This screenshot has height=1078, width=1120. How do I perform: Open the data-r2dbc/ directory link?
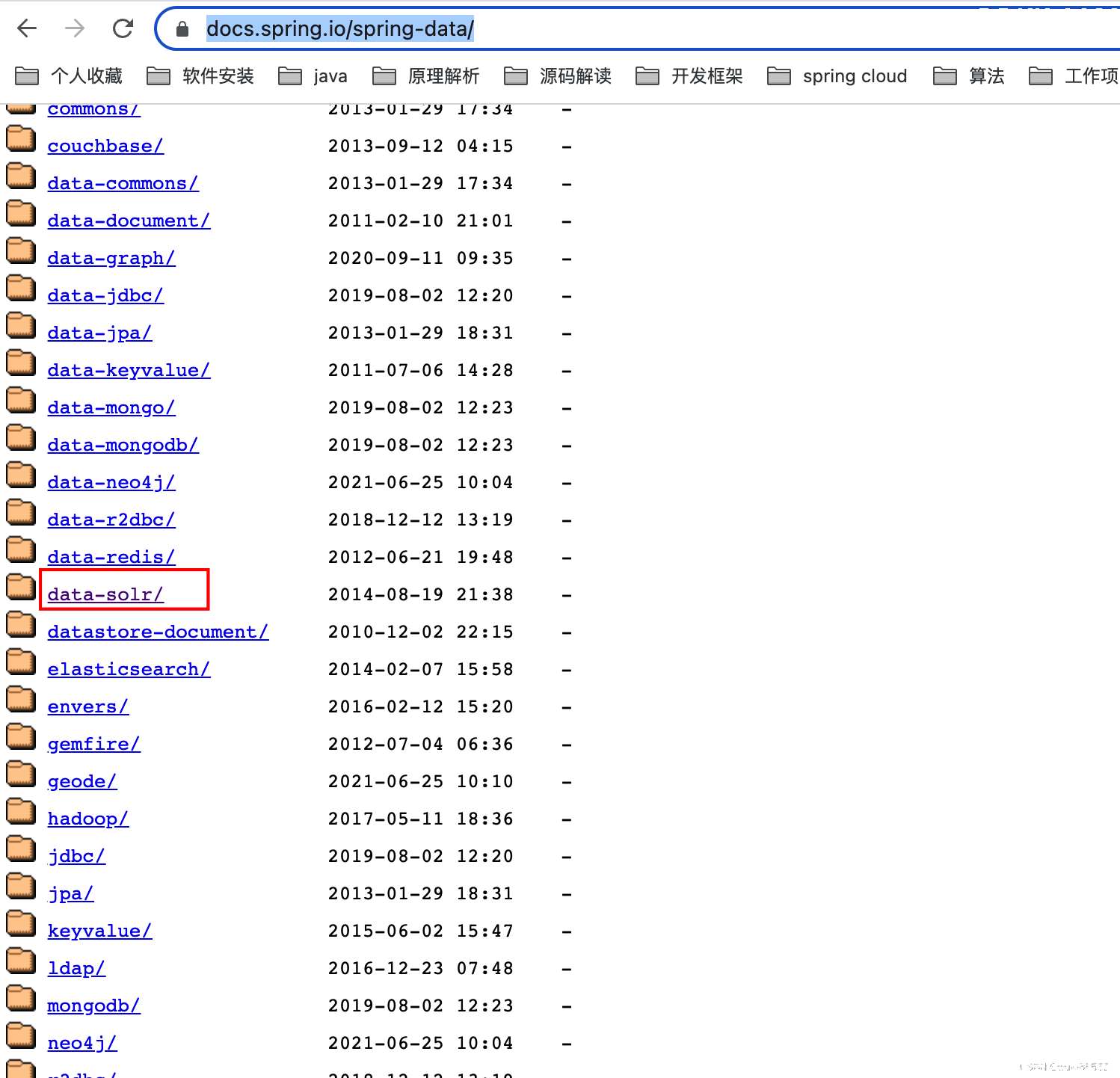pos(111,520)
